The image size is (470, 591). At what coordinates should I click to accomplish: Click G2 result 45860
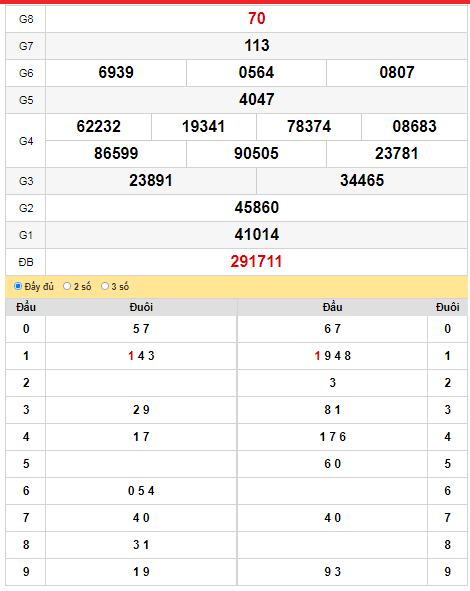click(256, 207)
